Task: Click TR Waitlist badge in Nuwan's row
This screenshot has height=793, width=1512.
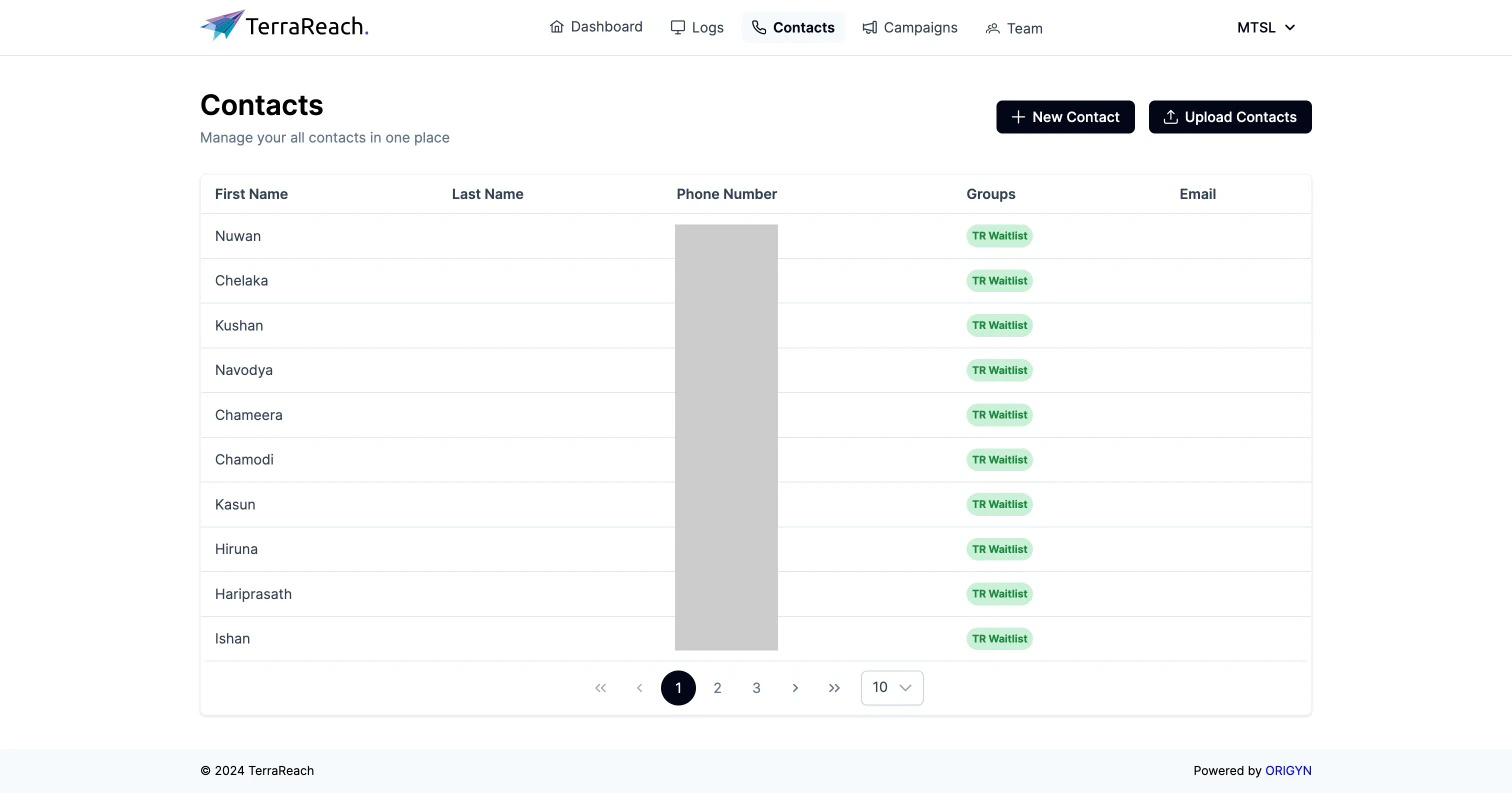Action: [x=1000, y=236]
